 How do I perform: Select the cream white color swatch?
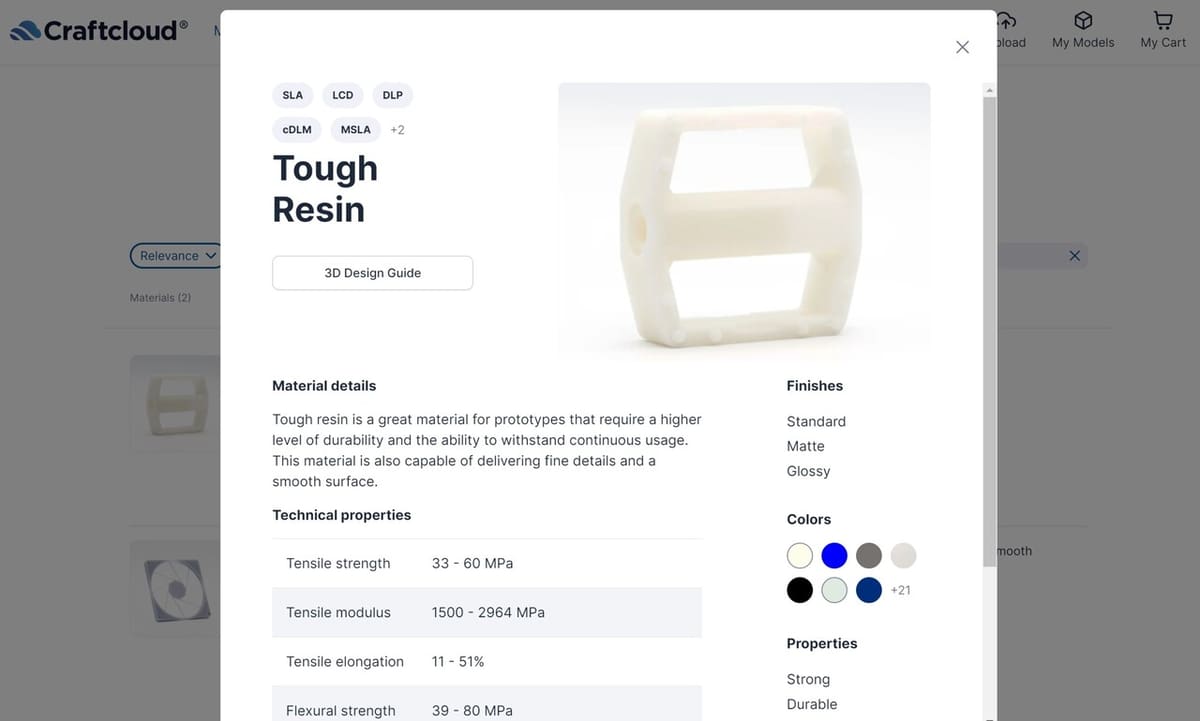click(800, 556)
